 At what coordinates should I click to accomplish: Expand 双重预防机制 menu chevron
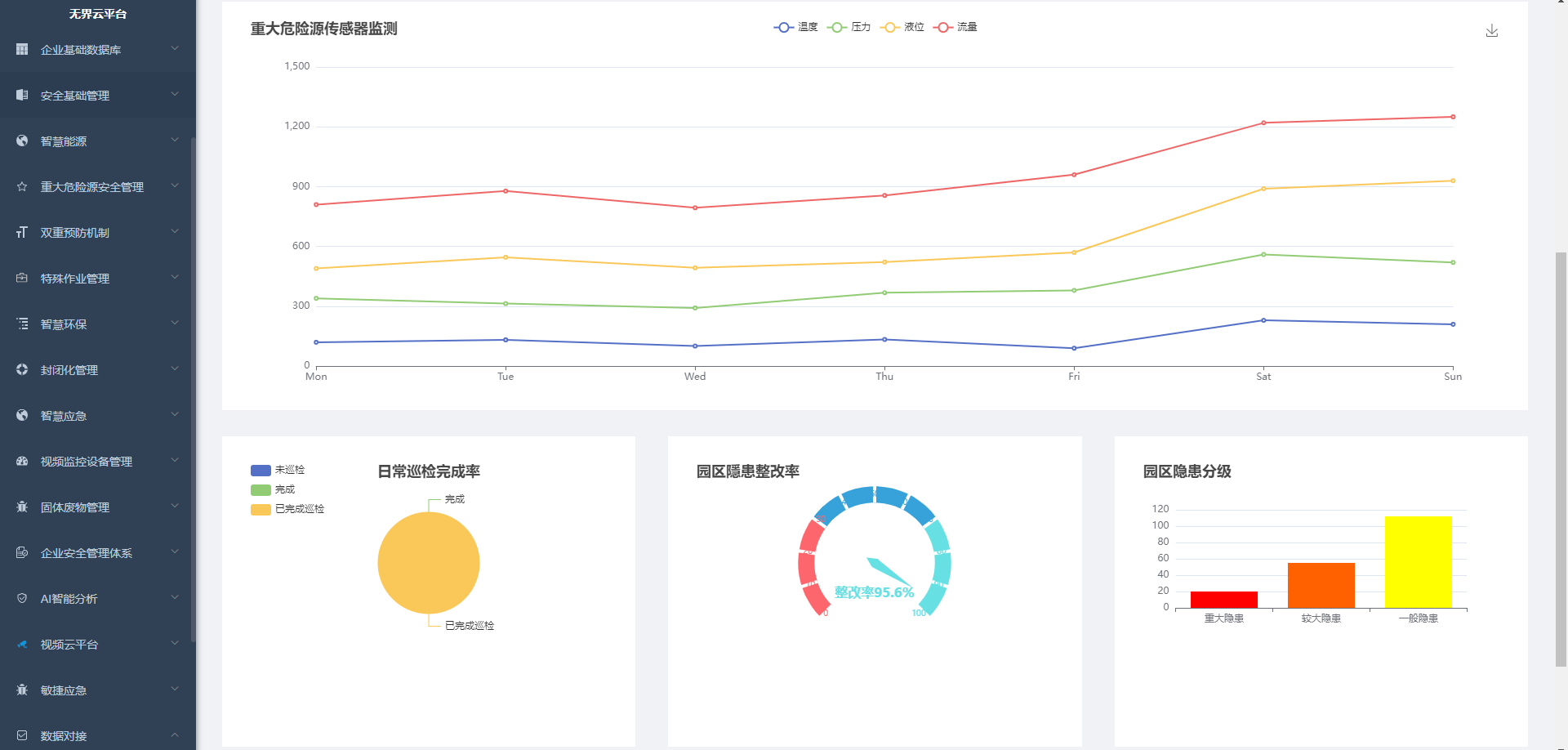[175, 232]
